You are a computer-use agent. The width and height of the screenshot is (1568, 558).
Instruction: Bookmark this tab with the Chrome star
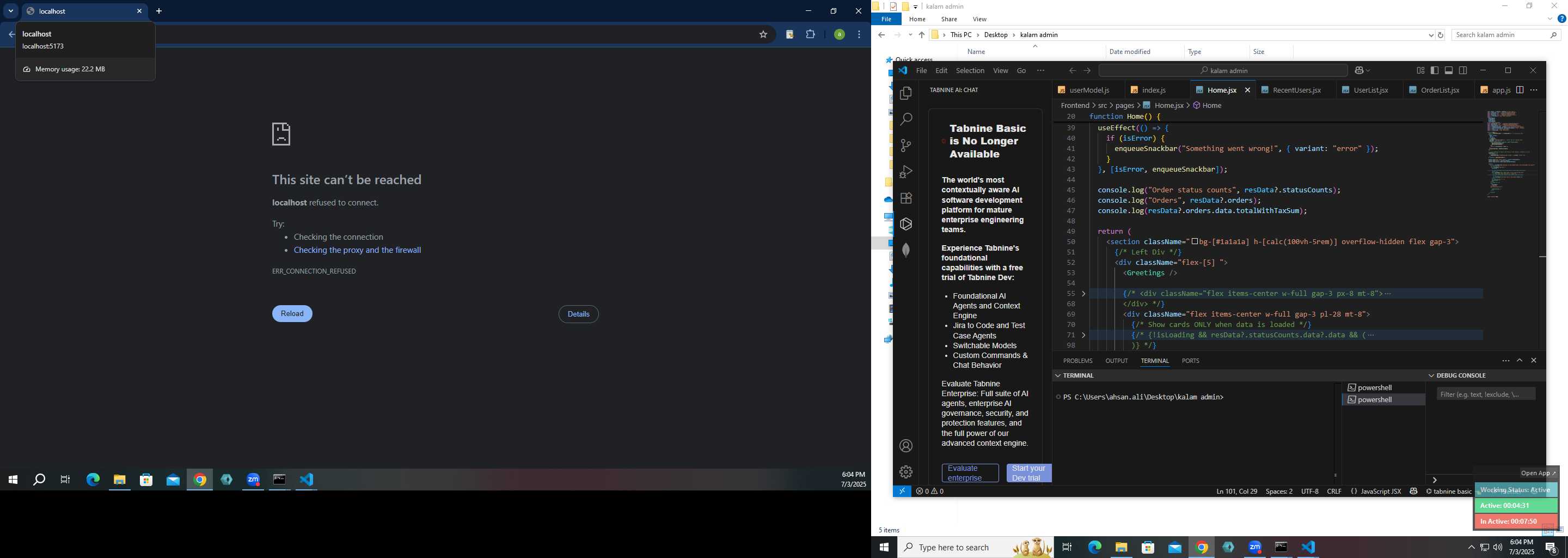tap(763, 35)
